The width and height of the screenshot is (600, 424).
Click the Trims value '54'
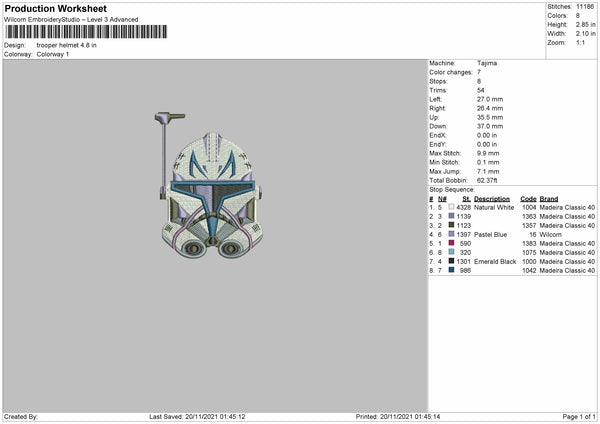pos(481,90)
